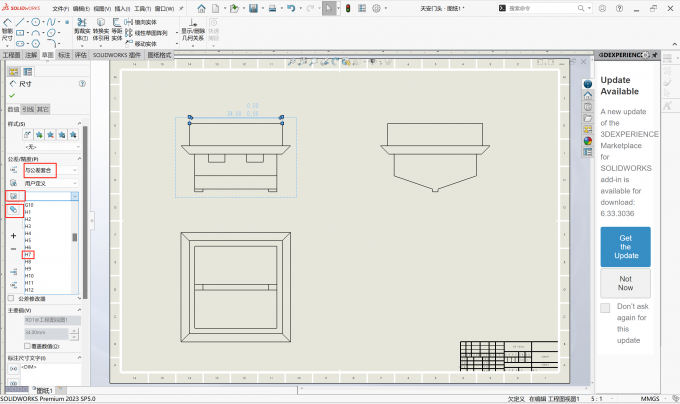The width and height of the screenshot is (680, 404).
Task: Select the Spline sketch tool
Action: click(51, 22)
